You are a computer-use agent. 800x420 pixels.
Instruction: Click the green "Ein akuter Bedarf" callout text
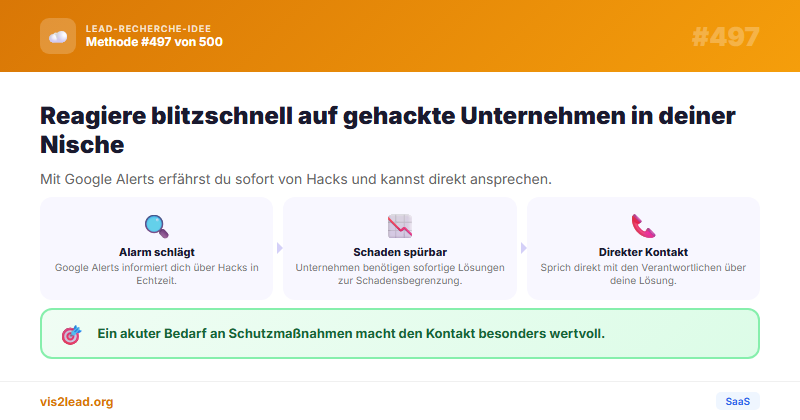point(351,334)
